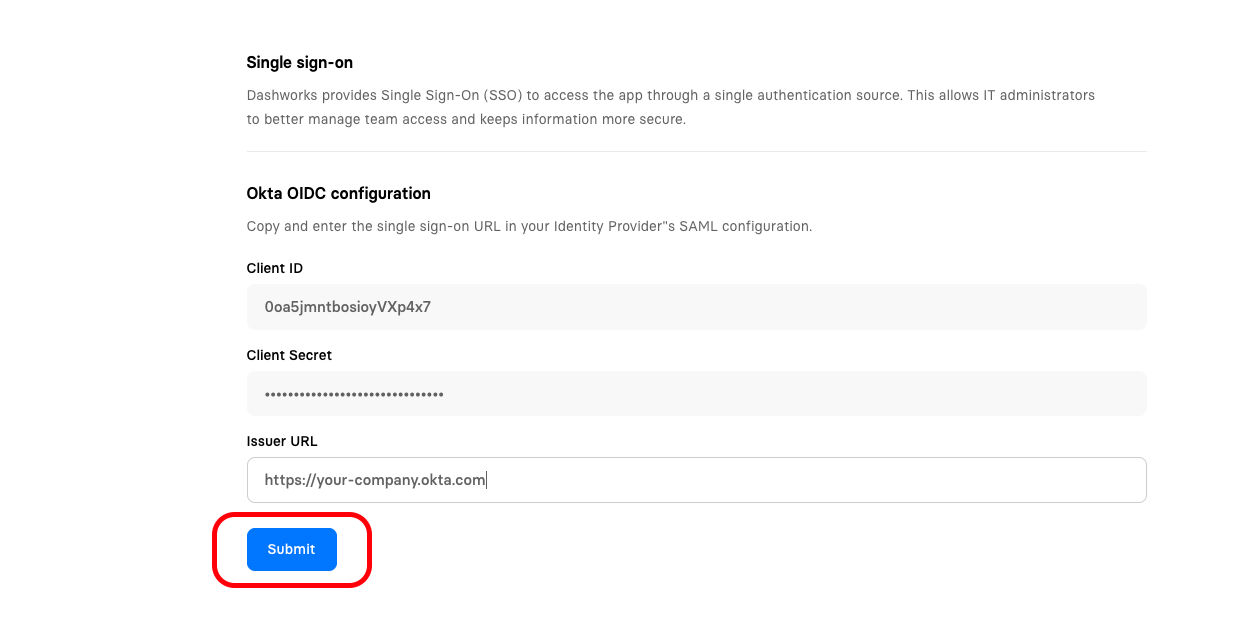Click the masked dots of the Client Secret
This screenshot has height=618, width=1241.
coord(354,394)
